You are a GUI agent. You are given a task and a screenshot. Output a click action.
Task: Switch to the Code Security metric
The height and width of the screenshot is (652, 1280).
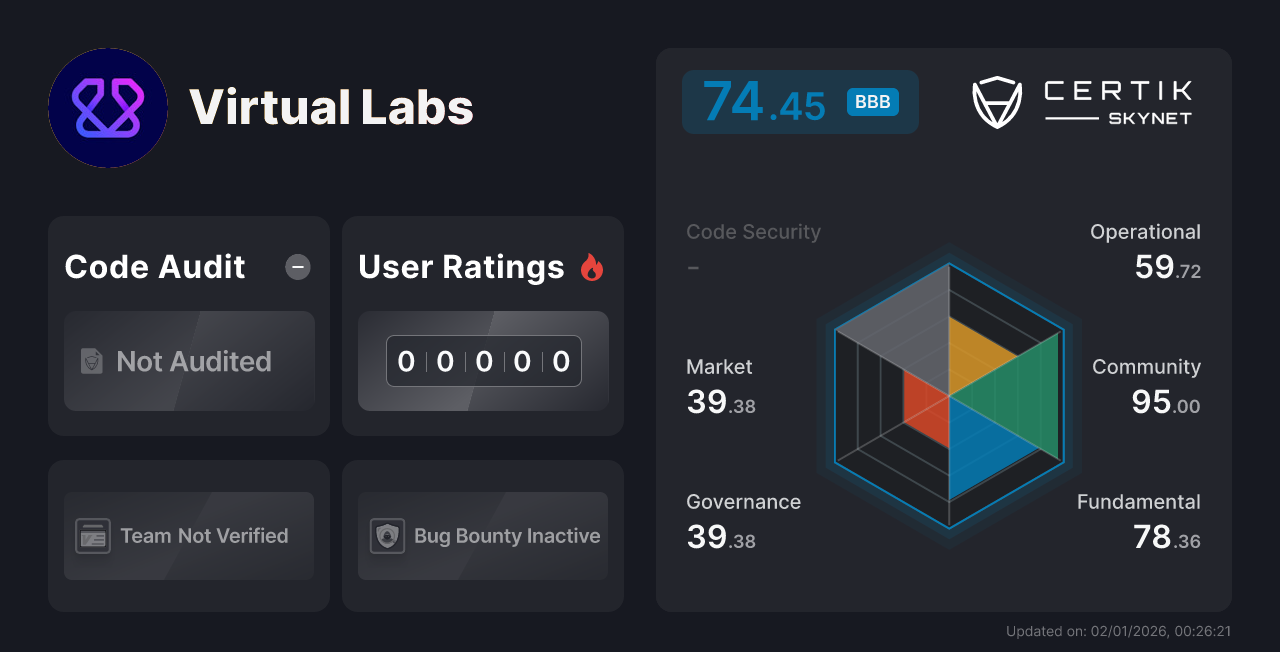pos(753,231)
